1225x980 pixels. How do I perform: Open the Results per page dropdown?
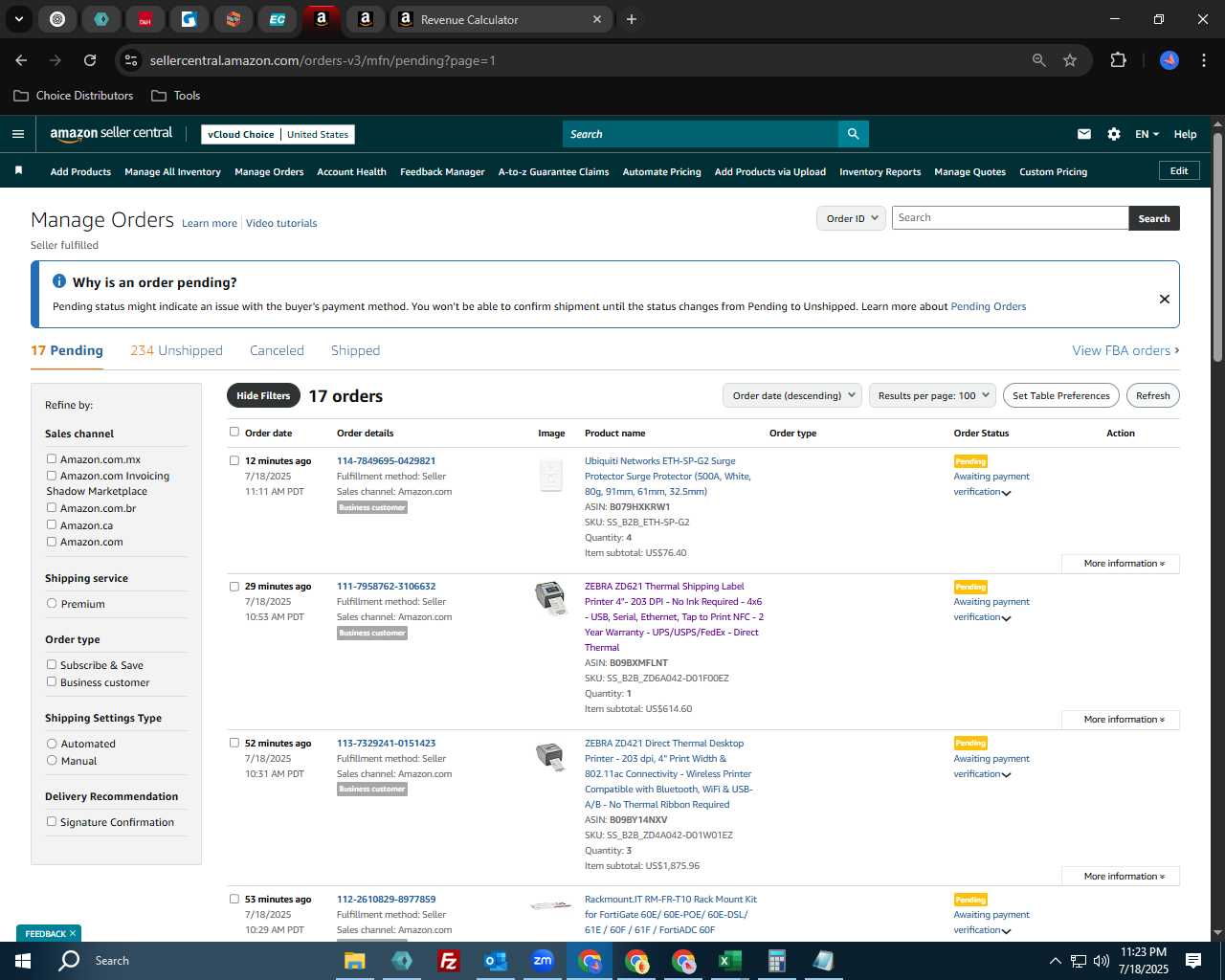point(933,395)
